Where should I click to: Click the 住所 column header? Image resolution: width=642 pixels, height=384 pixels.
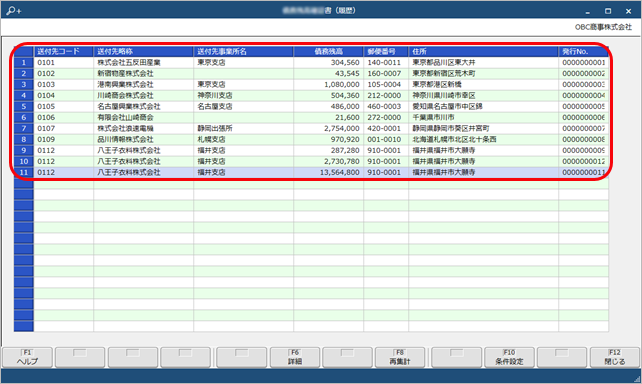(x=483, y=52)
